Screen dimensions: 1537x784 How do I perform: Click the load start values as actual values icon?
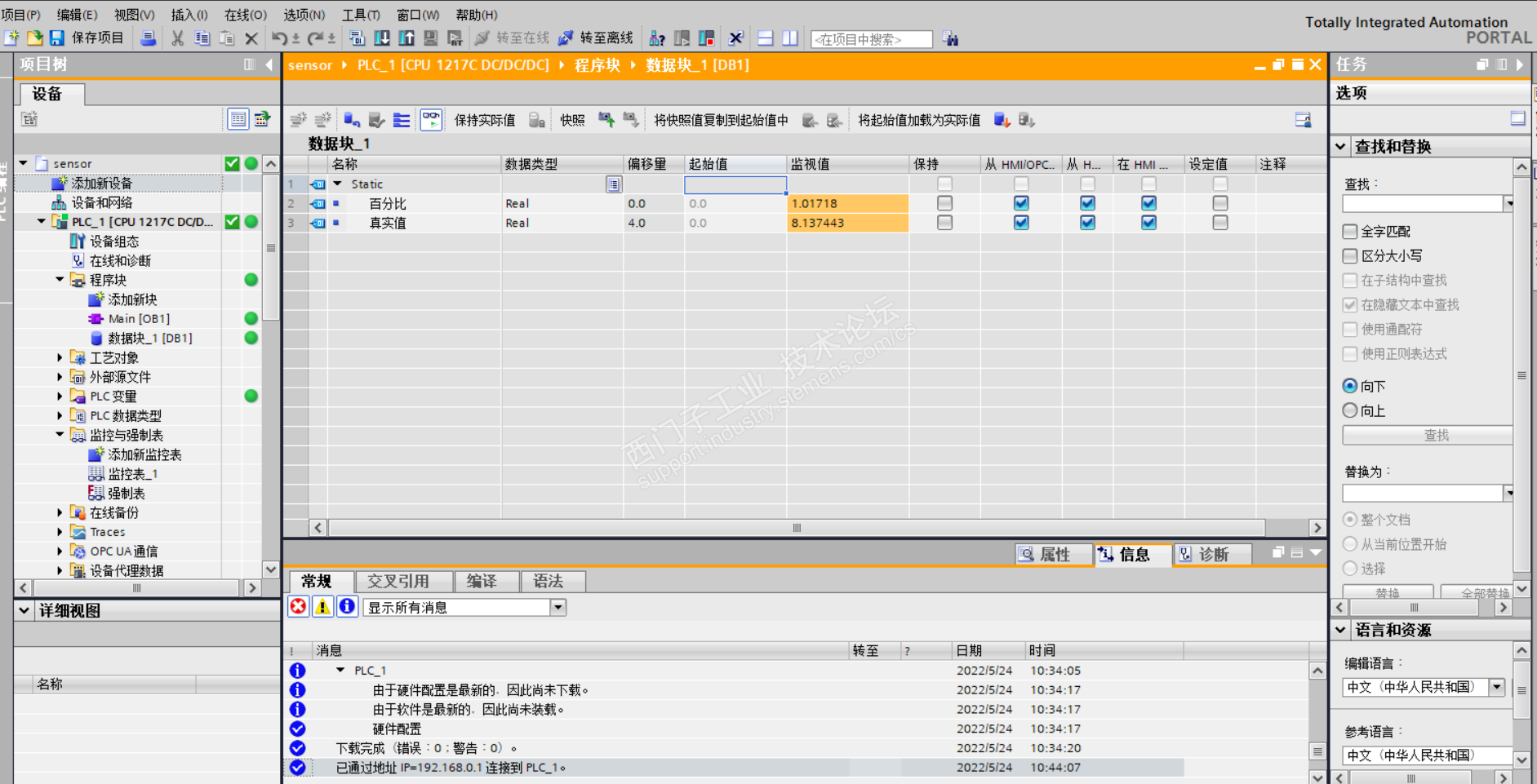point(1002,120)
